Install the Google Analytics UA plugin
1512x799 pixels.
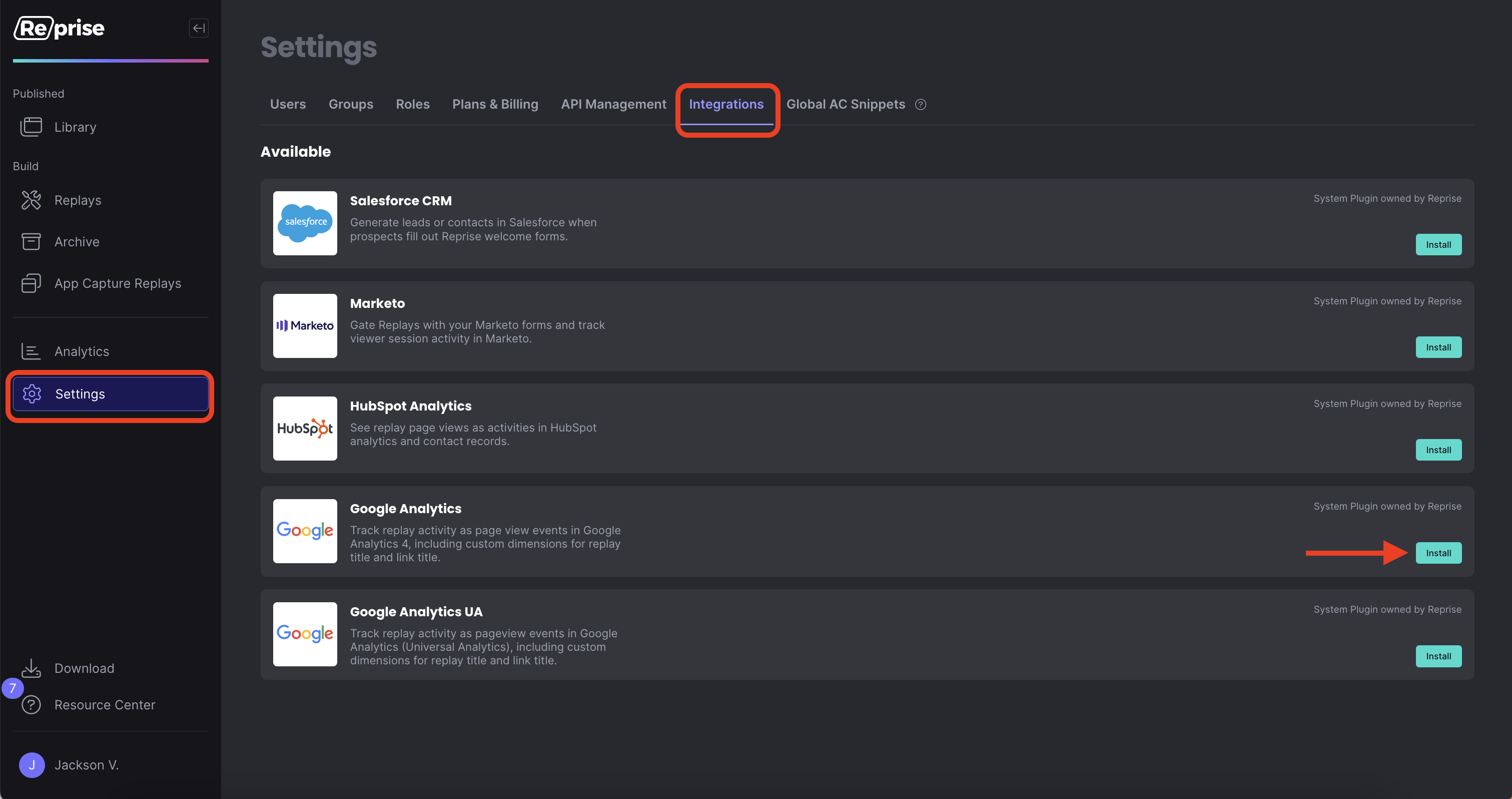click(1438, 656)
